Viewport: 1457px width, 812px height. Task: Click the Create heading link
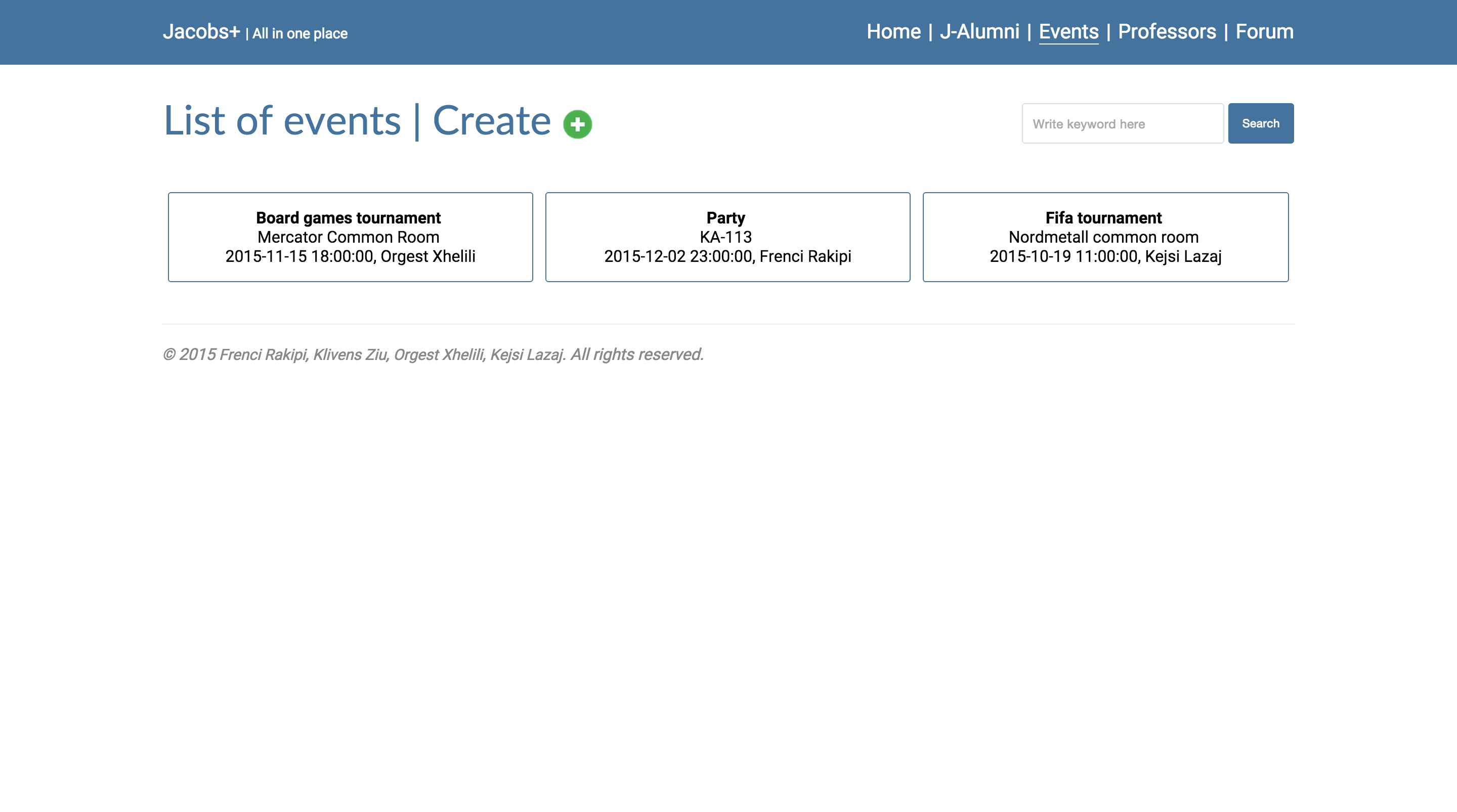(x=491, y=121)
